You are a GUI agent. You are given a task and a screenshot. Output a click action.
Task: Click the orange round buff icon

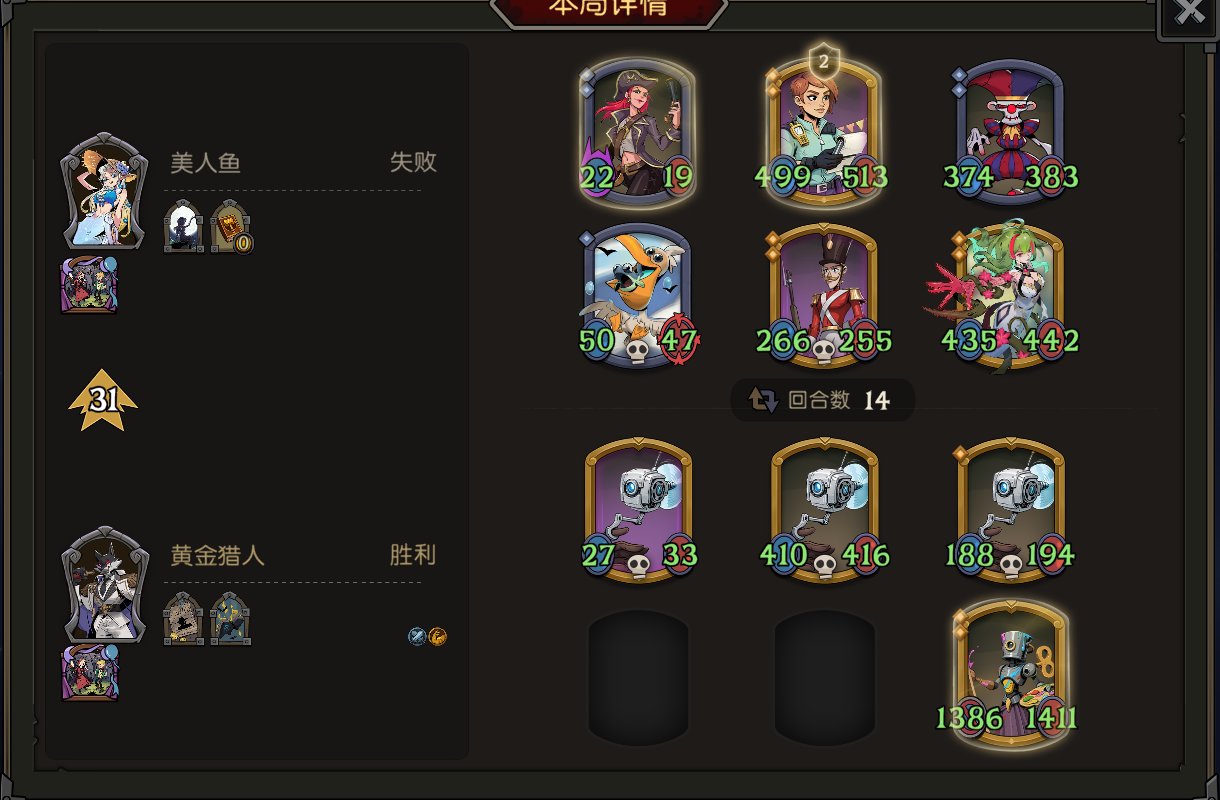[438, 636]
